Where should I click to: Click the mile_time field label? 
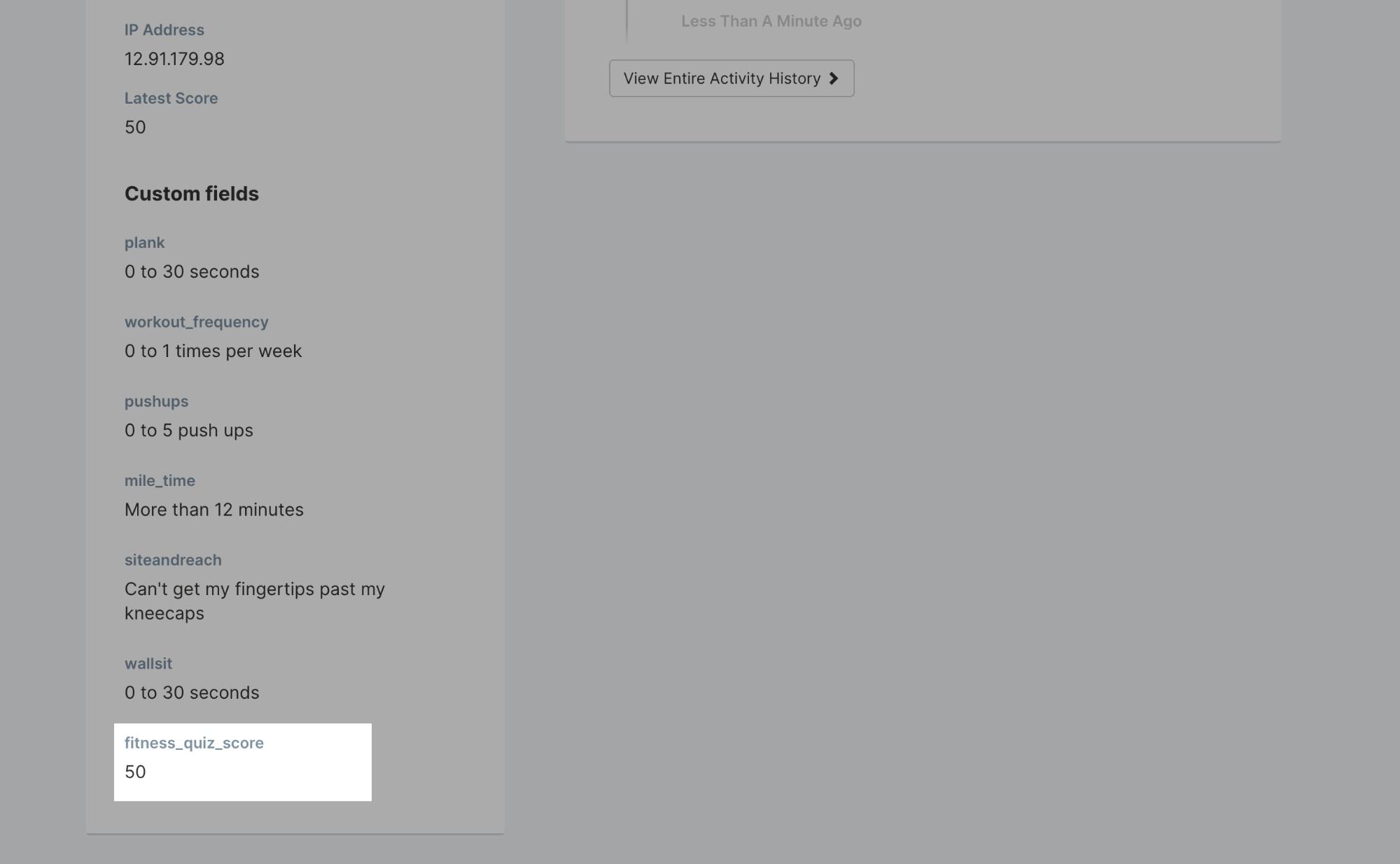pyautogui.click(x=160, y=481)
